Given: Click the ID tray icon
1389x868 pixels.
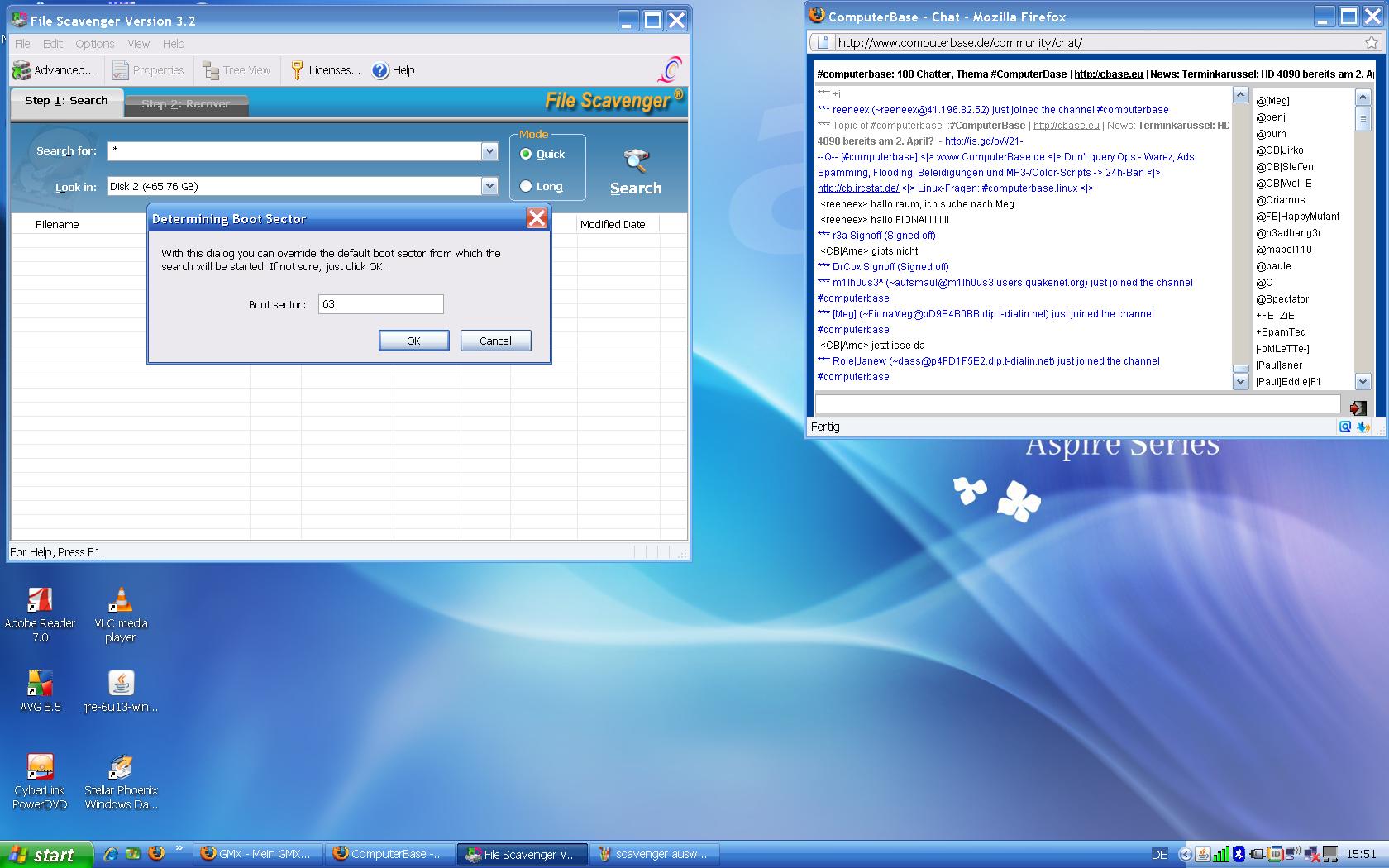Looking at the screenshot, I should point(1276,854).
